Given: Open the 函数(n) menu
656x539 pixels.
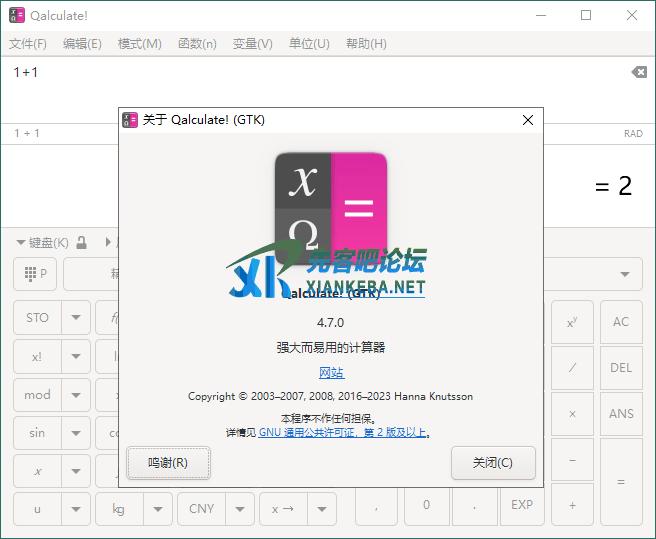Looking at the screenshot, I should (x=197, y=44).
